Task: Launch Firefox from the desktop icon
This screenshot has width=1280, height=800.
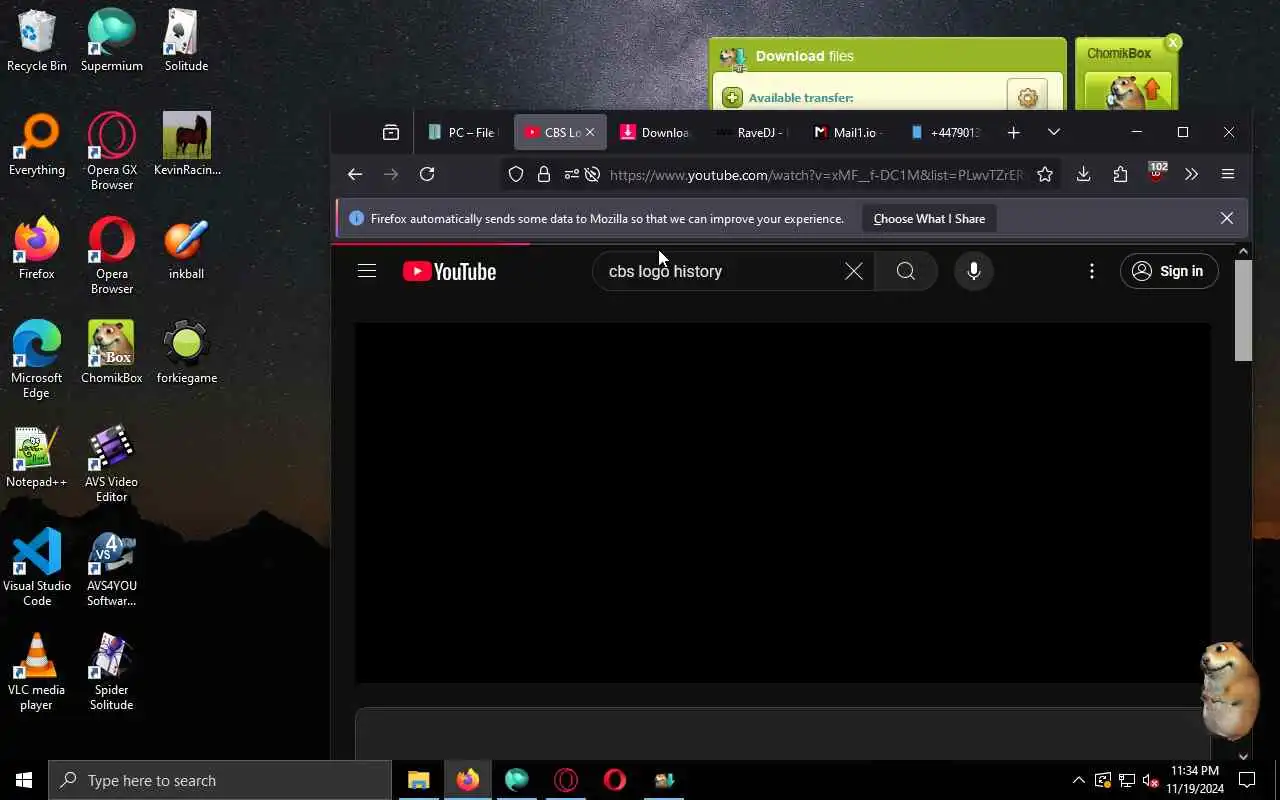Action: [37, 248]
